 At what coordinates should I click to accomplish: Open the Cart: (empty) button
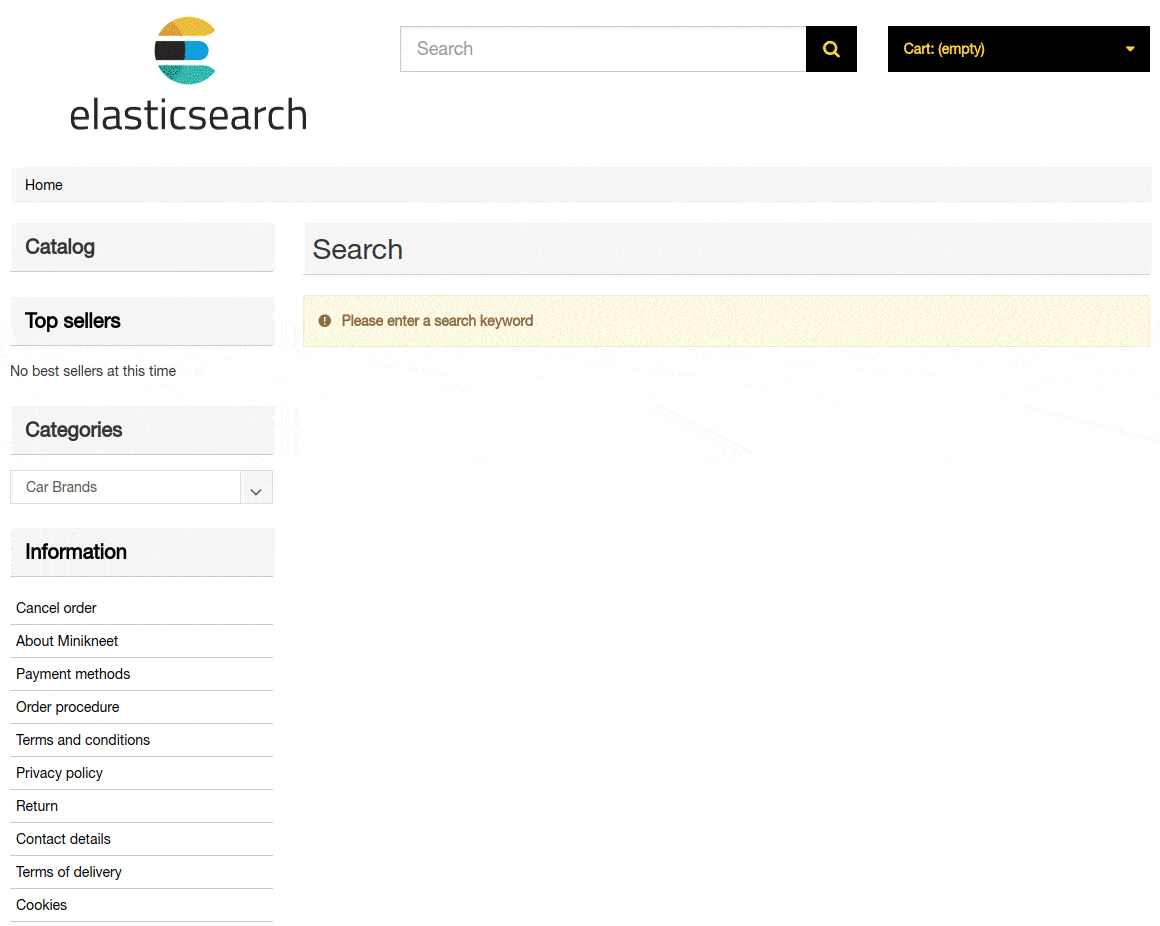[1018, 49]
